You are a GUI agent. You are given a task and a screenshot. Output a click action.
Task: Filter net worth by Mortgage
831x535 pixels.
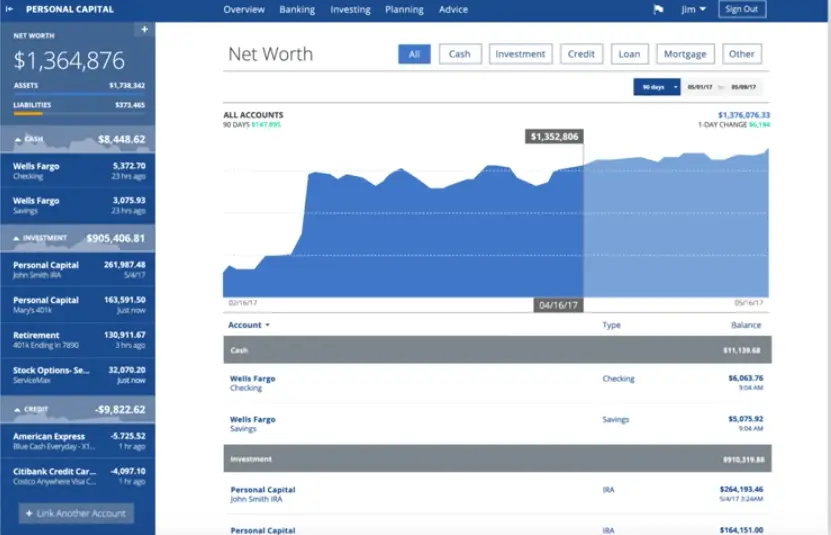pos(685,54)
